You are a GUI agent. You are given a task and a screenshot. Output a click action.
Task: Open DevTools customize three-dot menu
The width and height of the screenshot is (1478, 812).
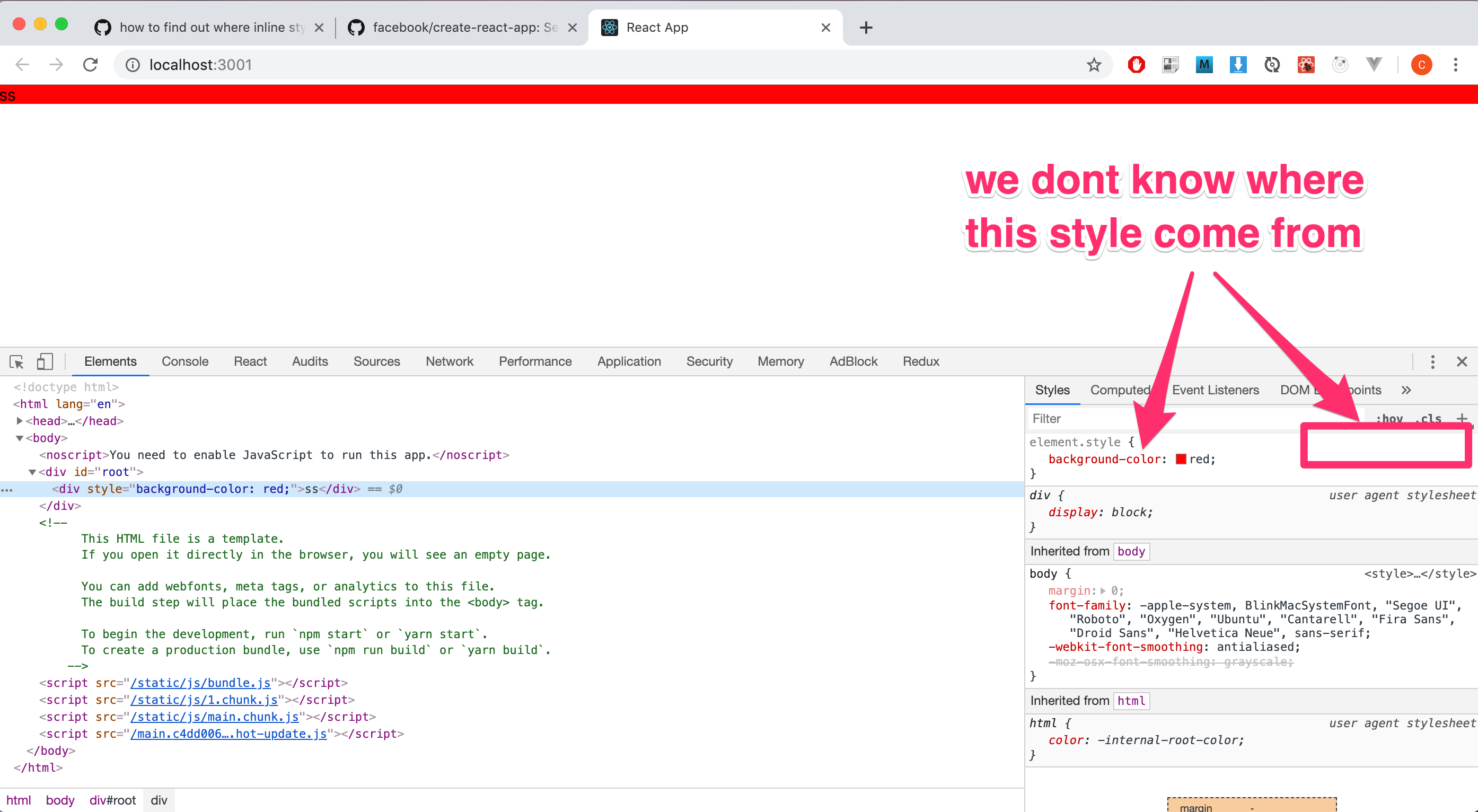point(1432,361)
